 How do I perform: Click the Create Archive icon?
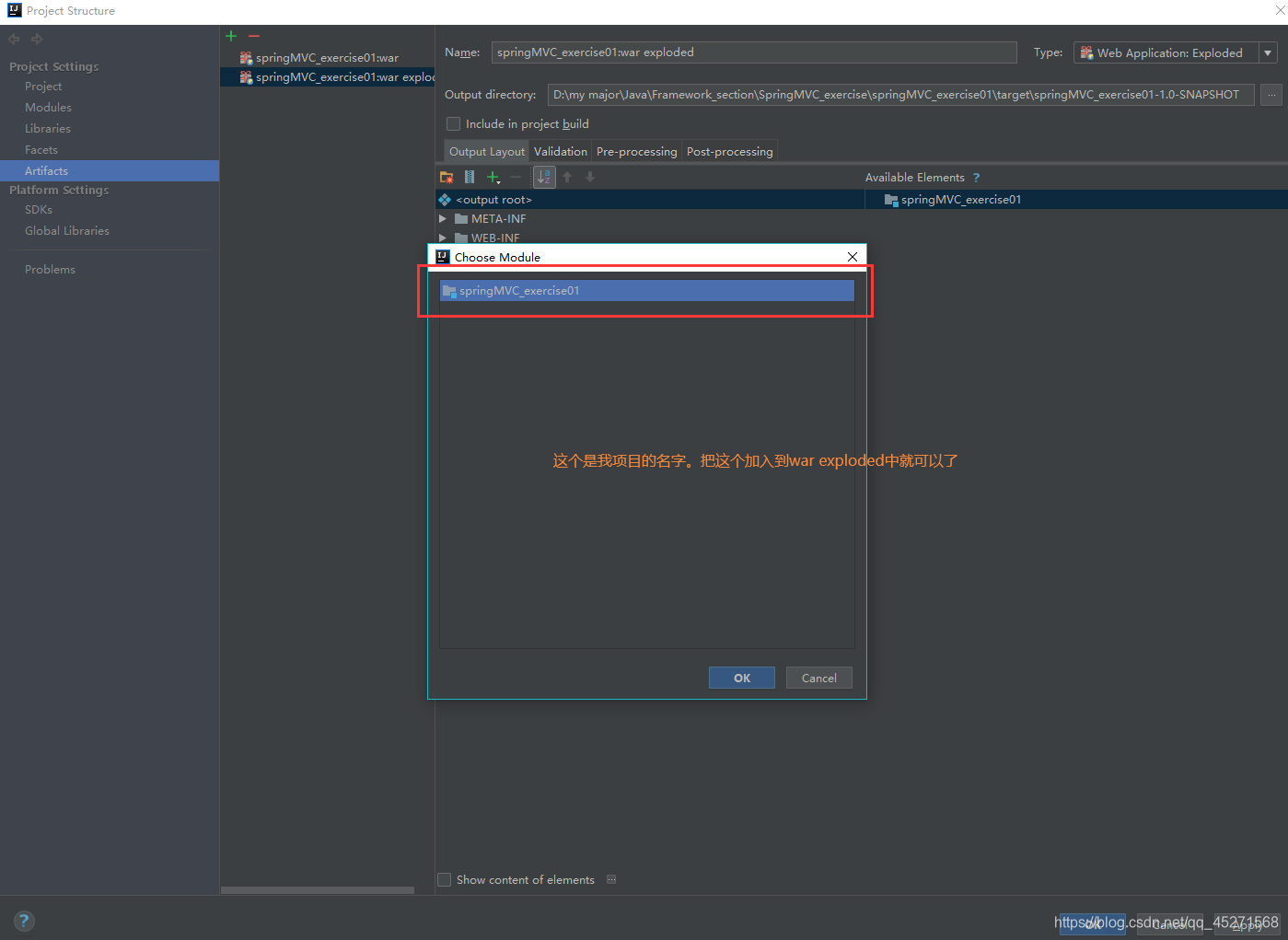pyautogui.click(x=470, y=177)
